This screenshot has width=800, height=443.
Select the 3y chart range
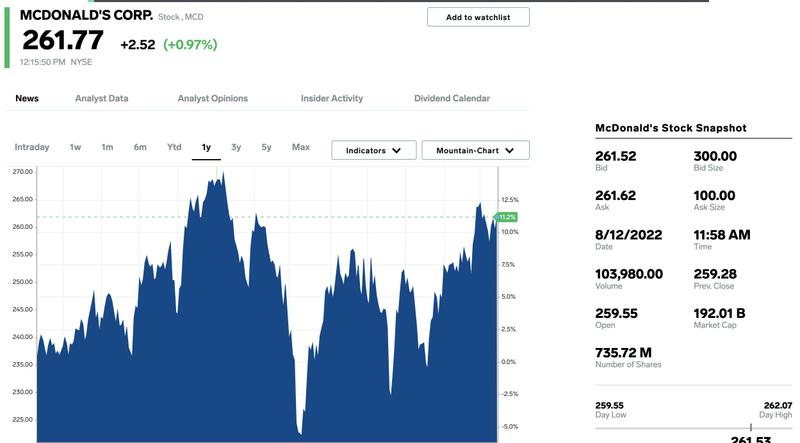236,147
